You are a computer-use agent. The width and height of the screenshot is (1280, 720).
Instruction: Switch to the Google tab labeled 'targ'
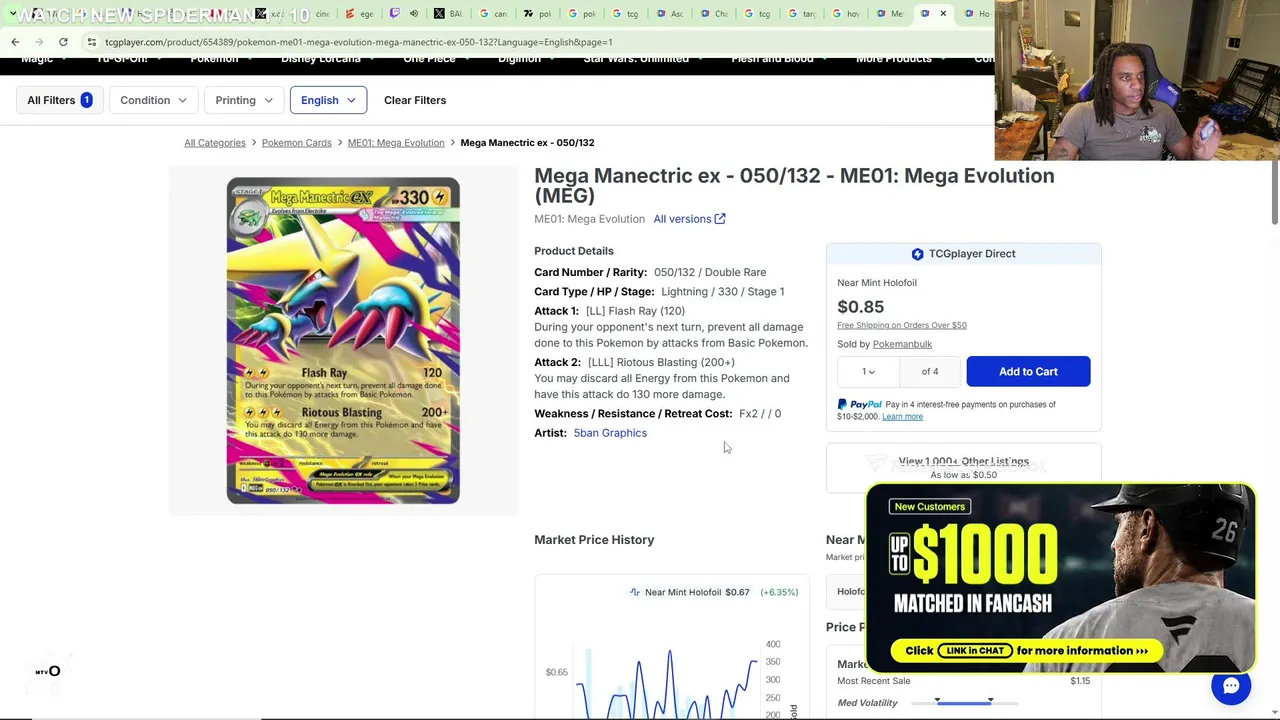coord(800,14)
